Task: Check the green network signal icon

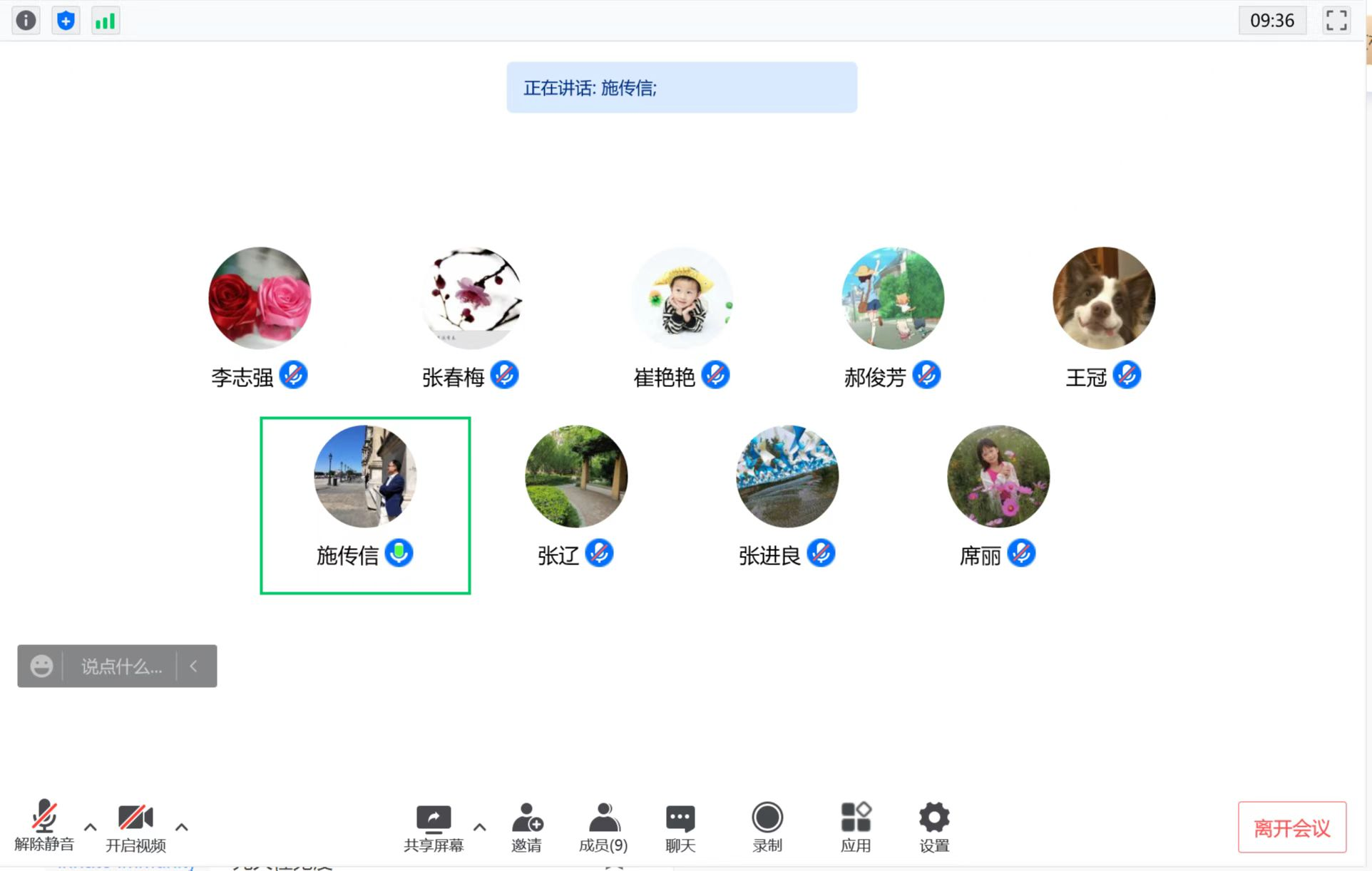Action: [106, 21]
